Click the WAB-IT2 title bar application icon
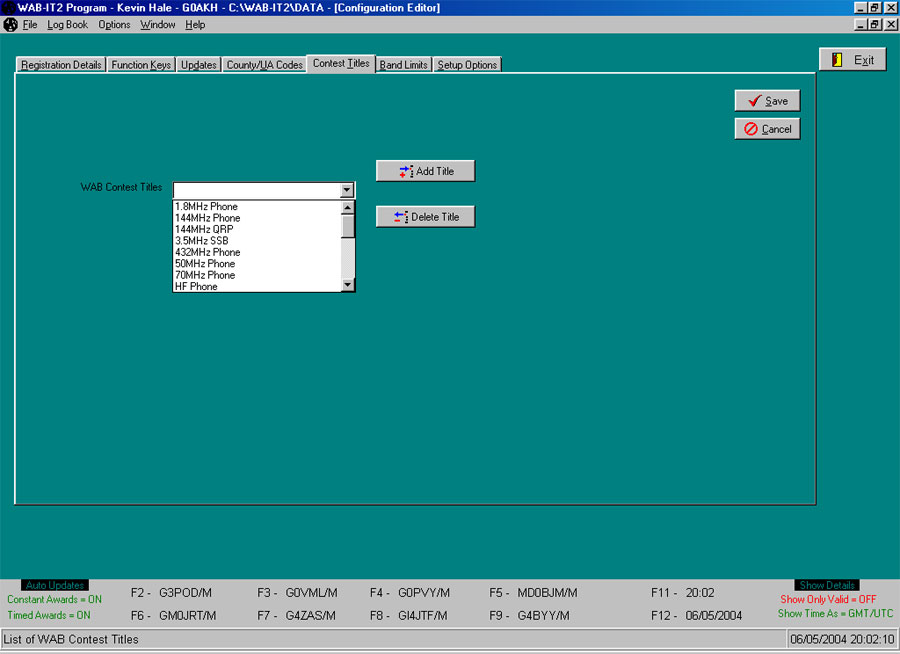900x654 pixels. [9, 7]
